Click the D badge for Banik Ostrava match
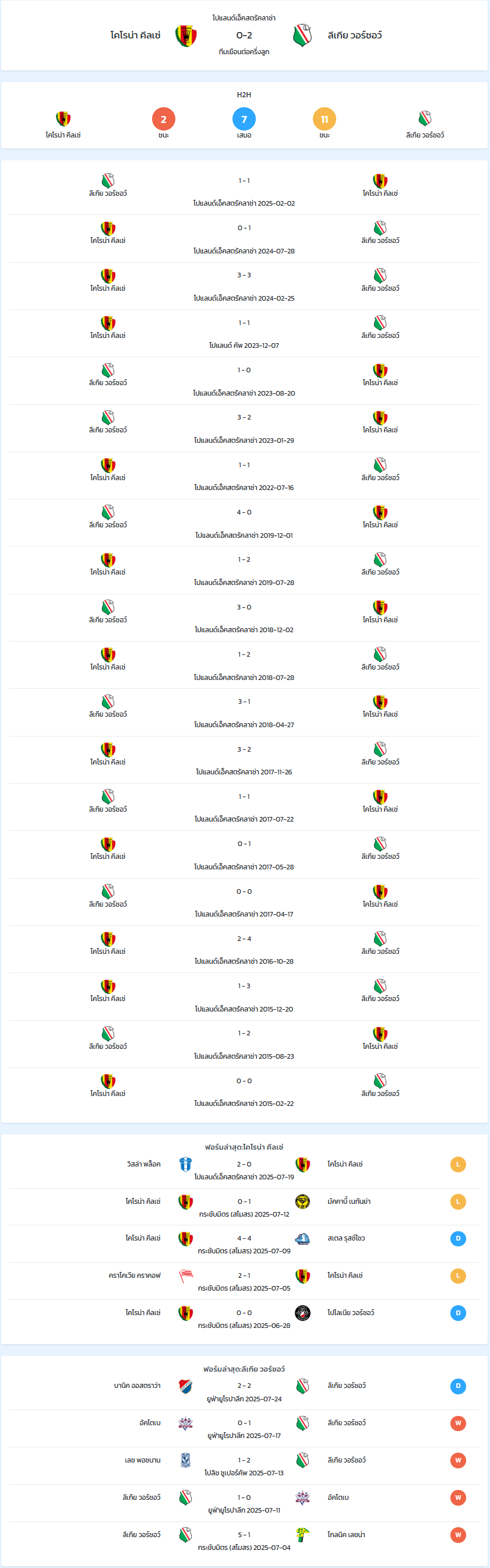This screenshot has height=1568, width=490. pyautogui.click(x=458, y=1386)
